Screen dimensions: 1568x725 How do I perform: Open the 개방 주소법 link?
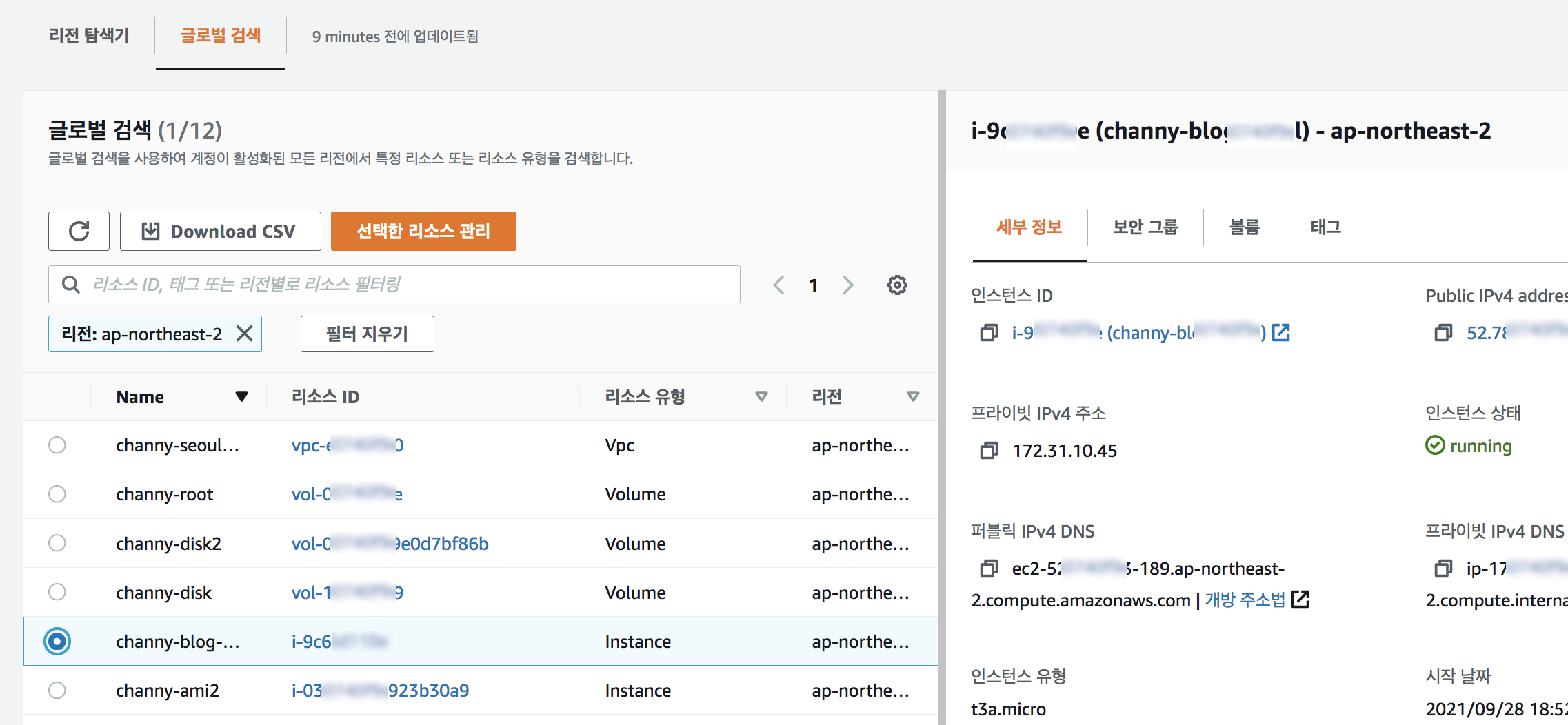(x=1245, y=600)
